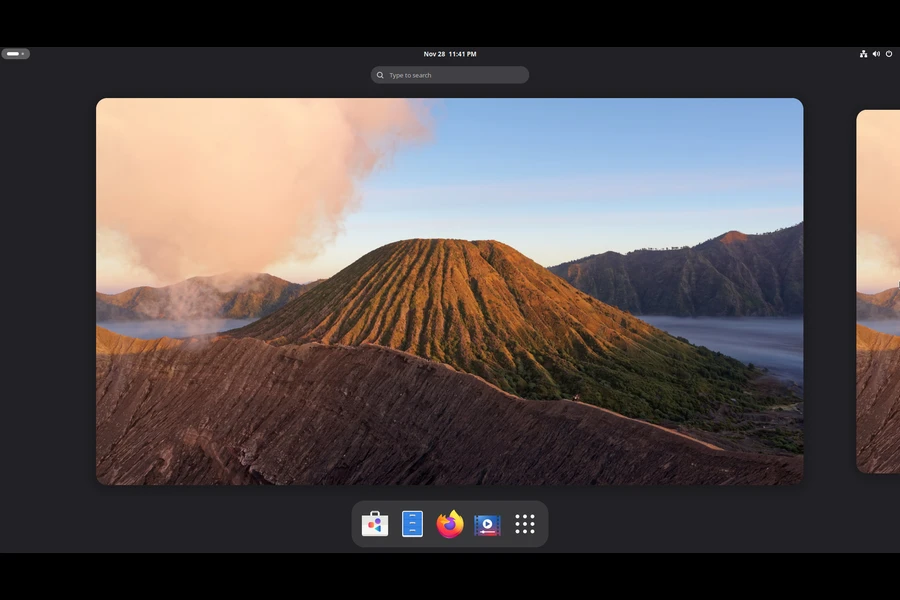Expand the partially visible workspace on the right
900x600 pixels.
click(x=878, y=290)
